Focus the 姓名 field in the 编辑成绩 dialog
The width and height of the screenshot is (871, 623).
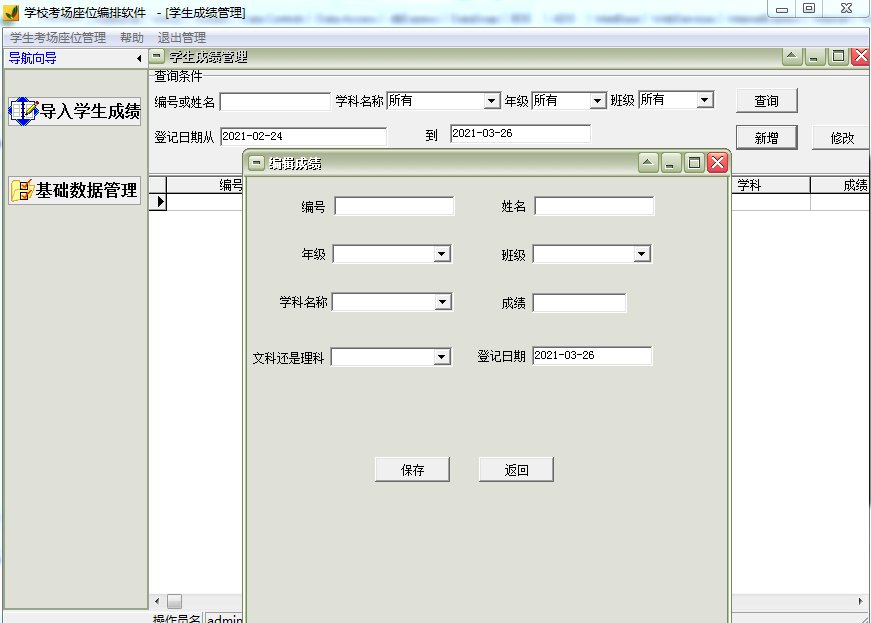594,206
